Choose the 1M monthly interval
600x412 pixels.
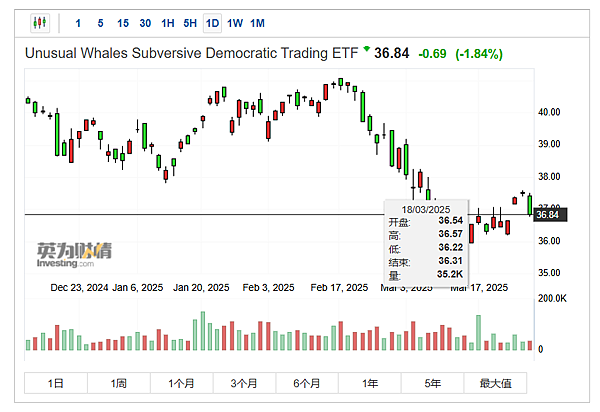[258, 23]
